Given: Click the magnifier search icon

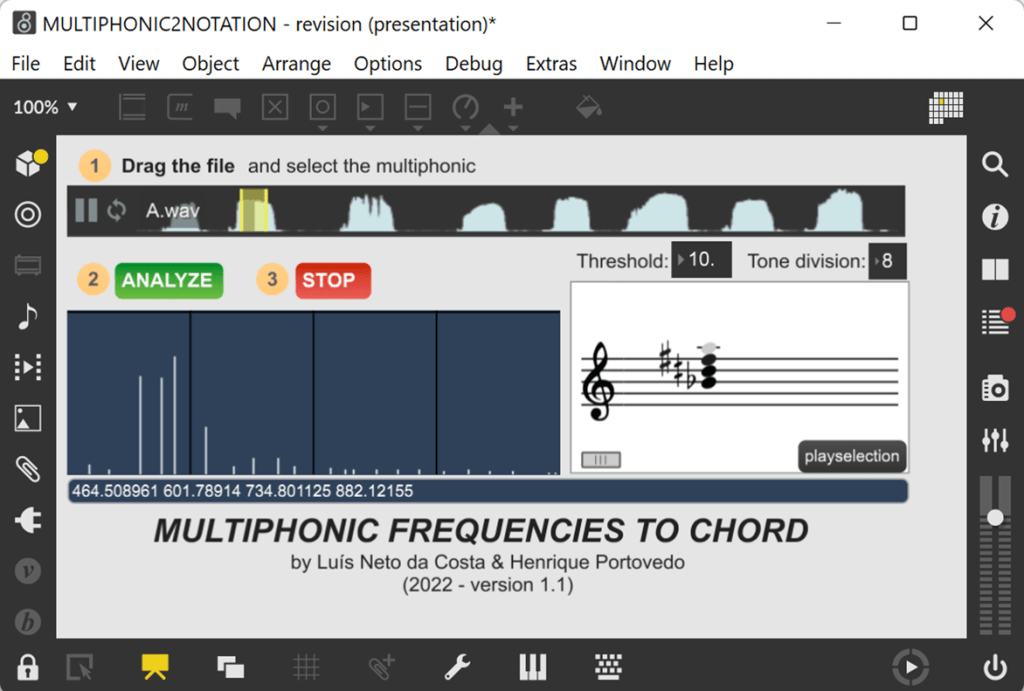Looking at the screenshot, I should click(x=994, y=165).
